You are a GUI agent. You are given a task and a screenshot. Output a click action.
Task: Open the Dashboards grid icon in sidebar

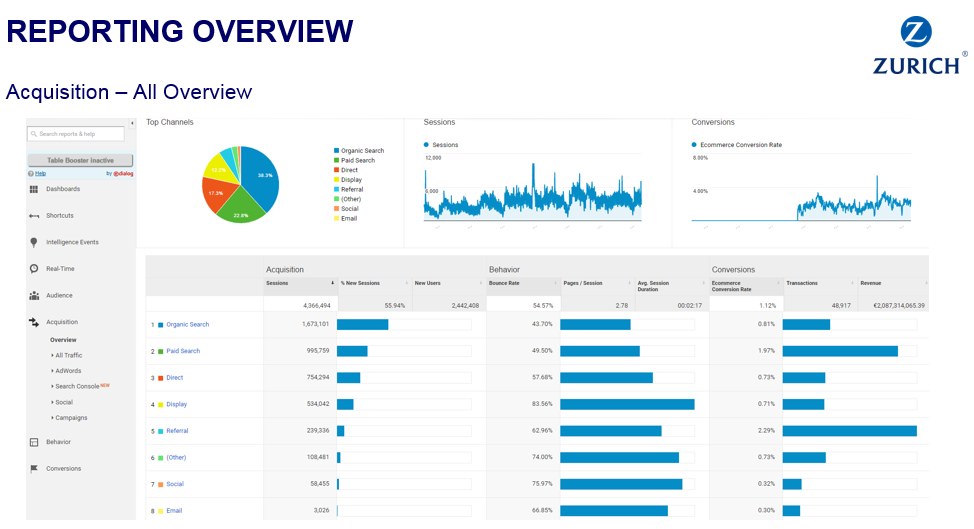pyautogui.click(x=34, y=189)
